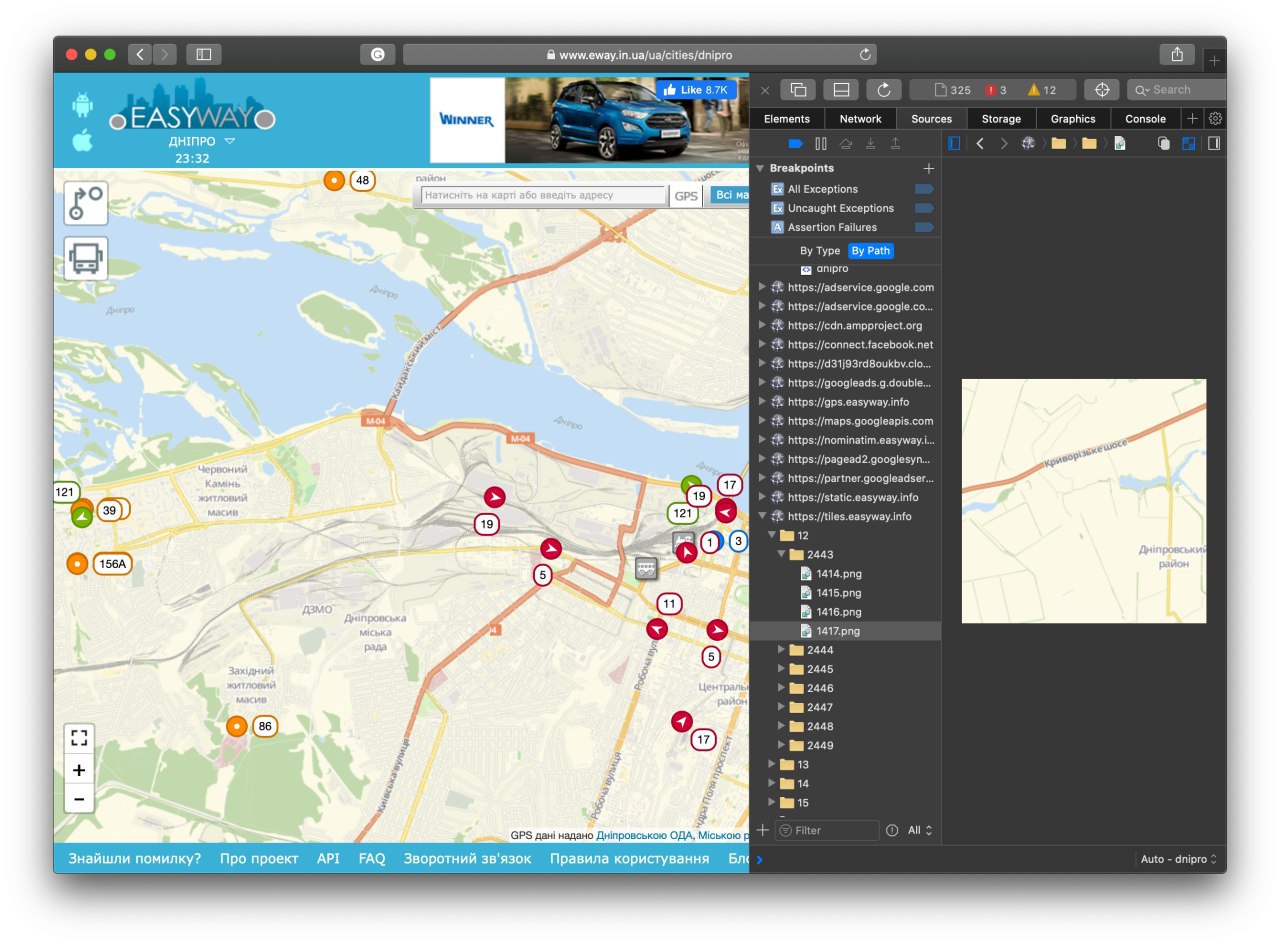Toggle Uncaught Exceptions breakpoint
The image size is (1280, 944).
click(x=925, y=208)
